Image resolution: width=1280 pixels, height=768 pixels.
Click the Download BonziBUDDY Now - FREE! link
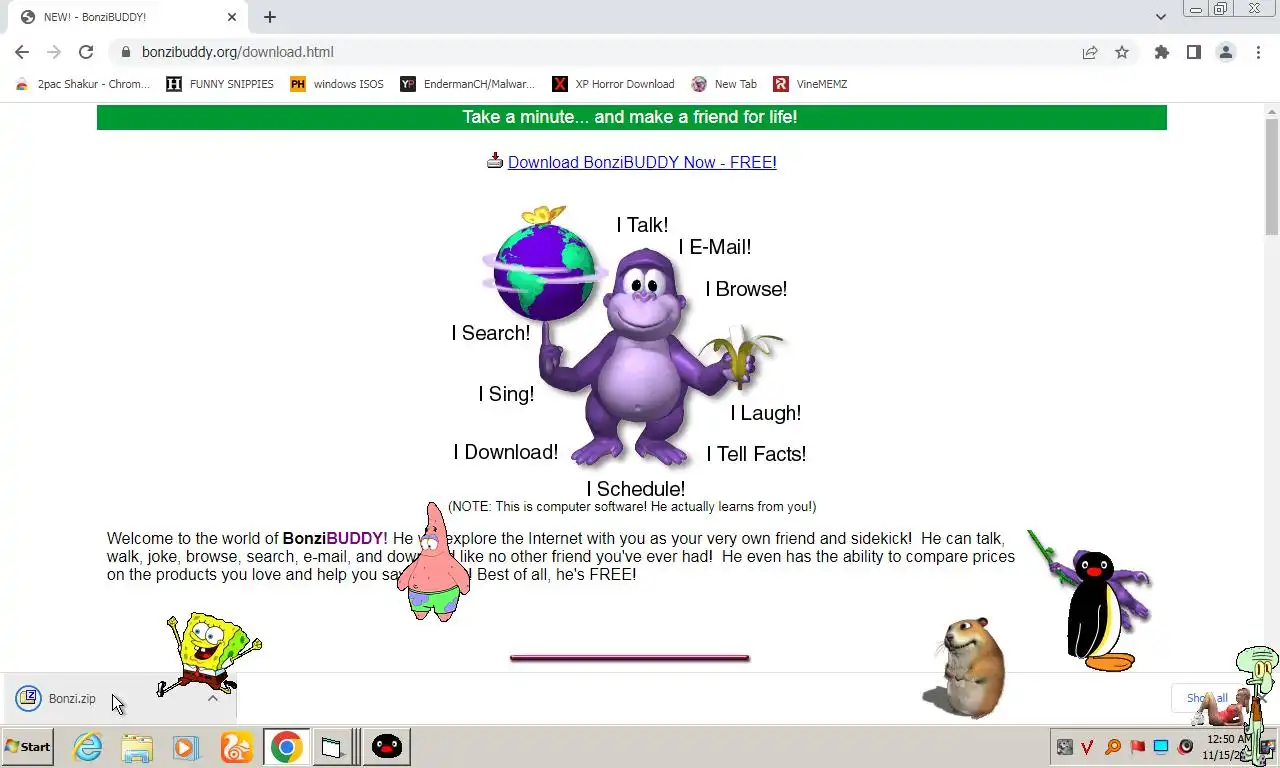(642, 162)
